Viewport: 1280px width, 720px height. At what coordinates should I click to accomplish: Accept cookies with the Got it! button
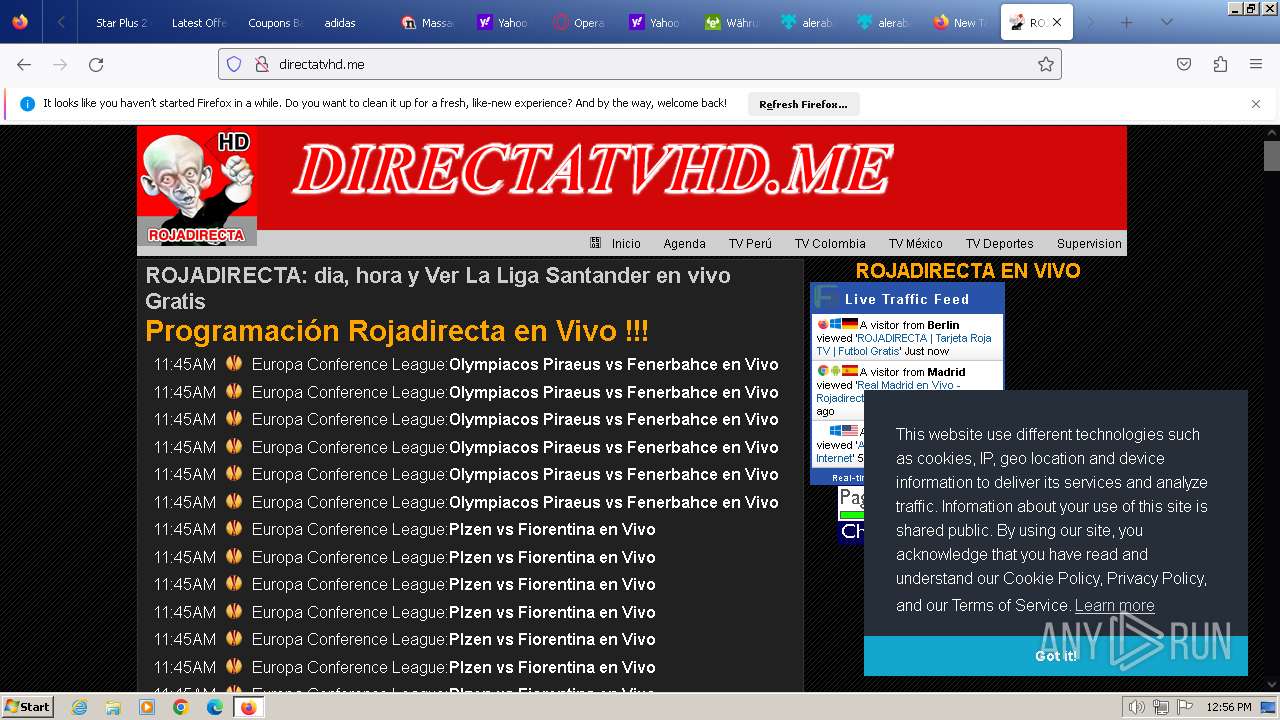pyautogui.click(x=1056, y=656)
